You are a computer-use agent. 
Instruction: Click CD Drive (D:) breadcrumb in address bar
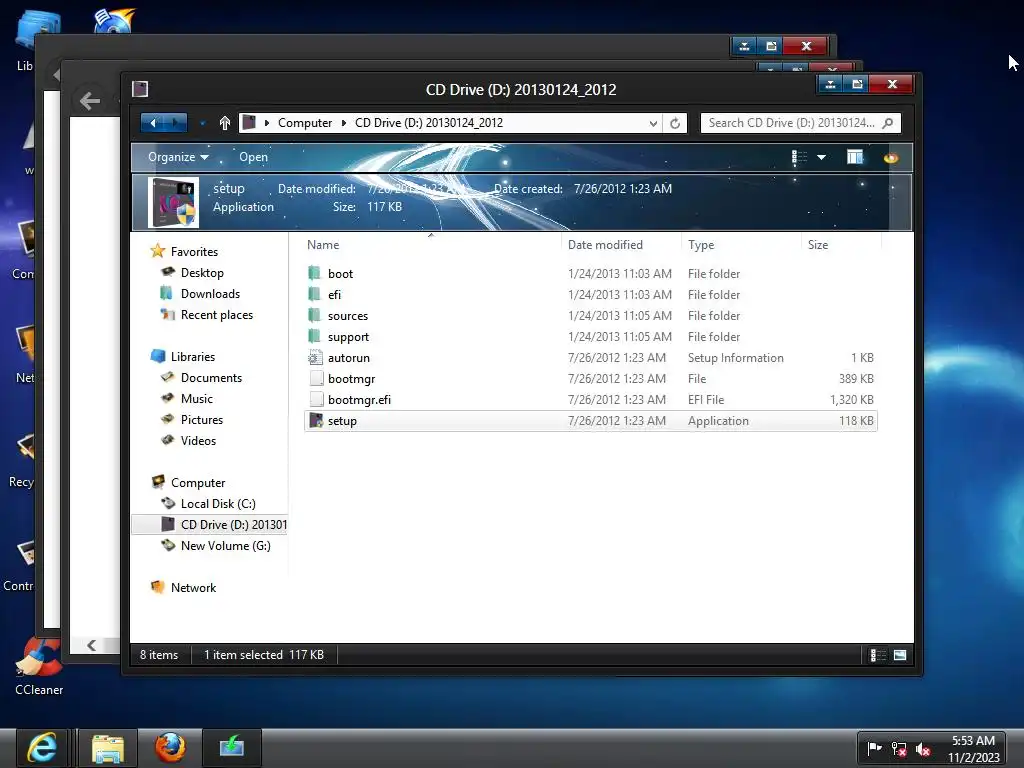pyautogui.click(x=429, y=123)
